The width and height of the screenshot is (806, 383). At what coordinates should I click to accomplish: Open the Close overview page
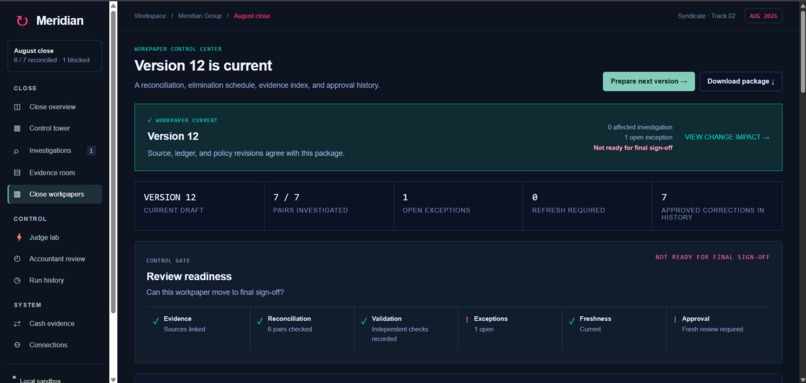[54, 107]
